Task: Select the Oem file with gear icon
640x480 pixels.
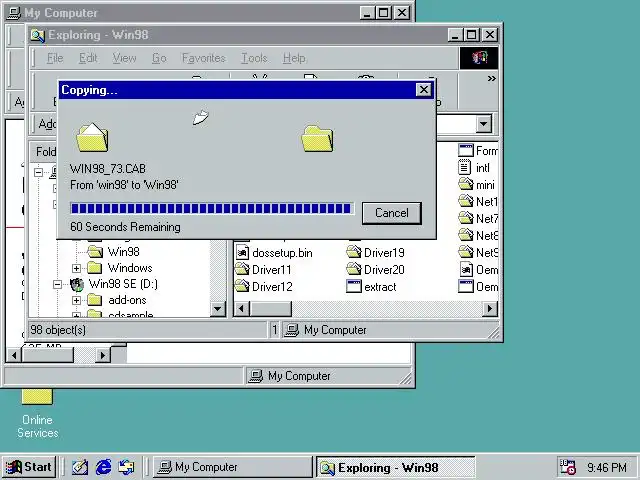Action: 478,270
